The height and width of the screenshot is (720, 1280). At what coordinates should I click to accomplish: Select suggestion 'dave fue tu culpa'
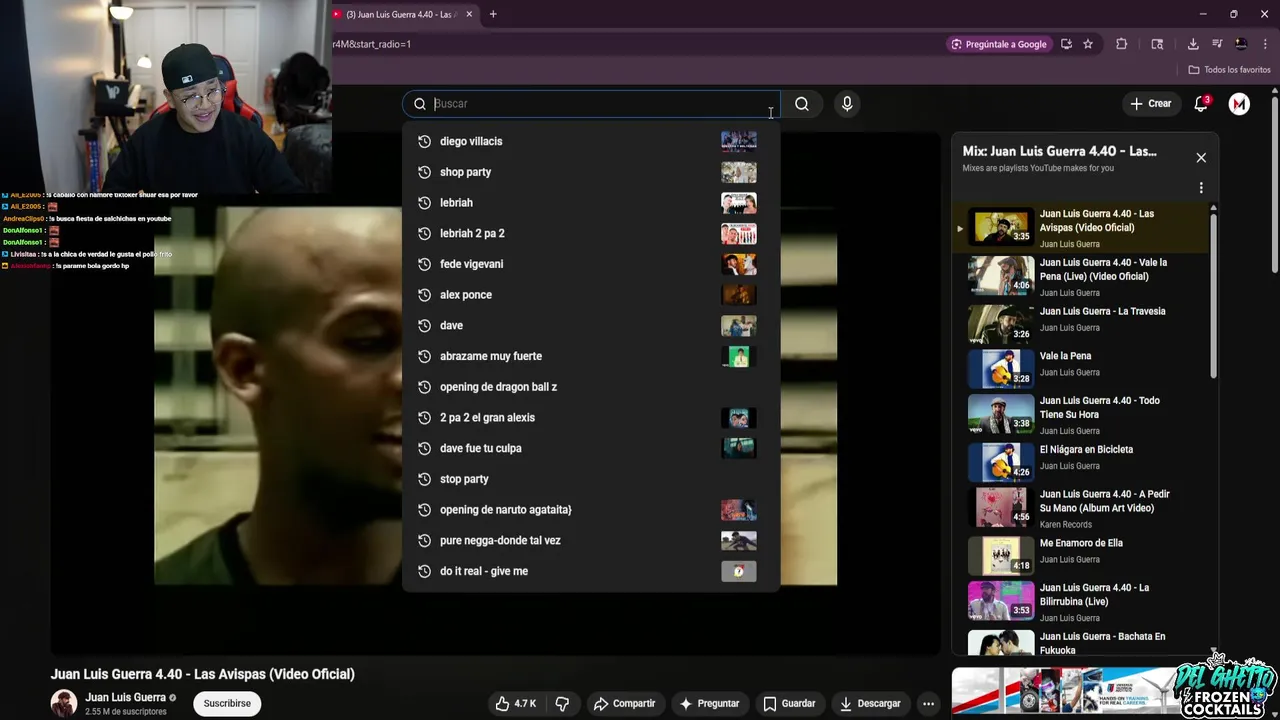coord(590,448)
